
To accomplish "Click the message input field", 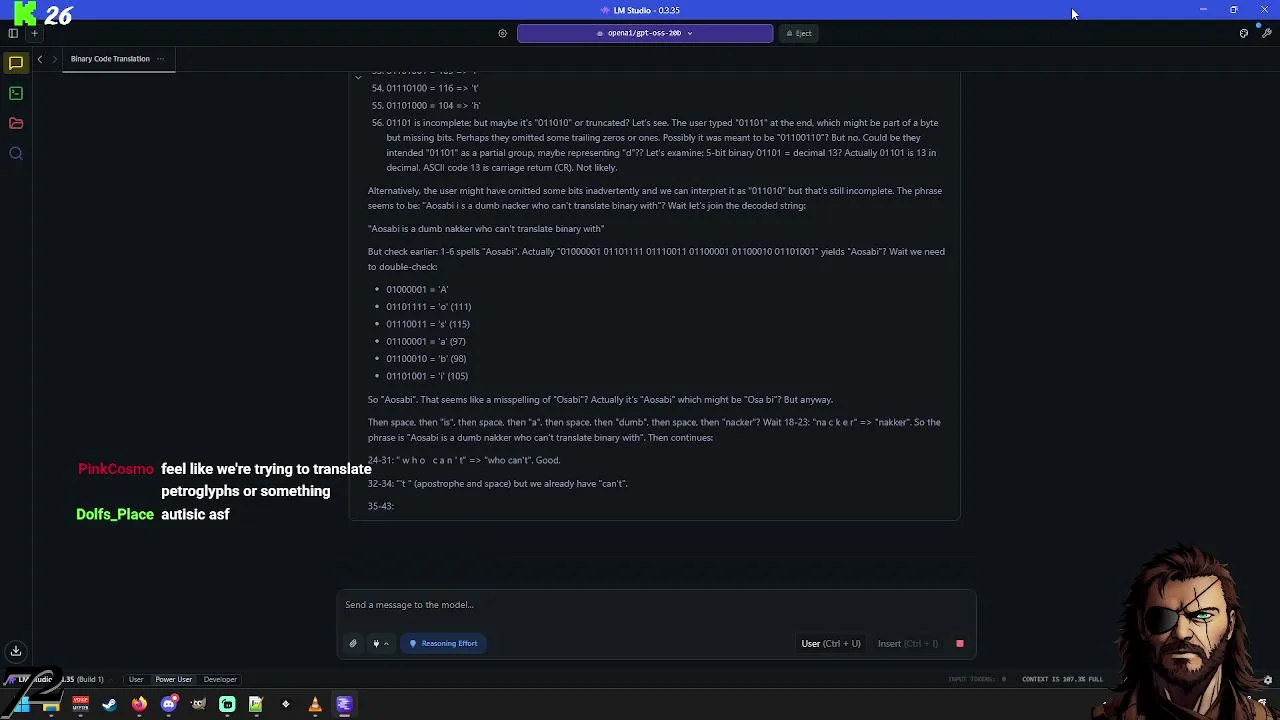I will pos(655,605).
